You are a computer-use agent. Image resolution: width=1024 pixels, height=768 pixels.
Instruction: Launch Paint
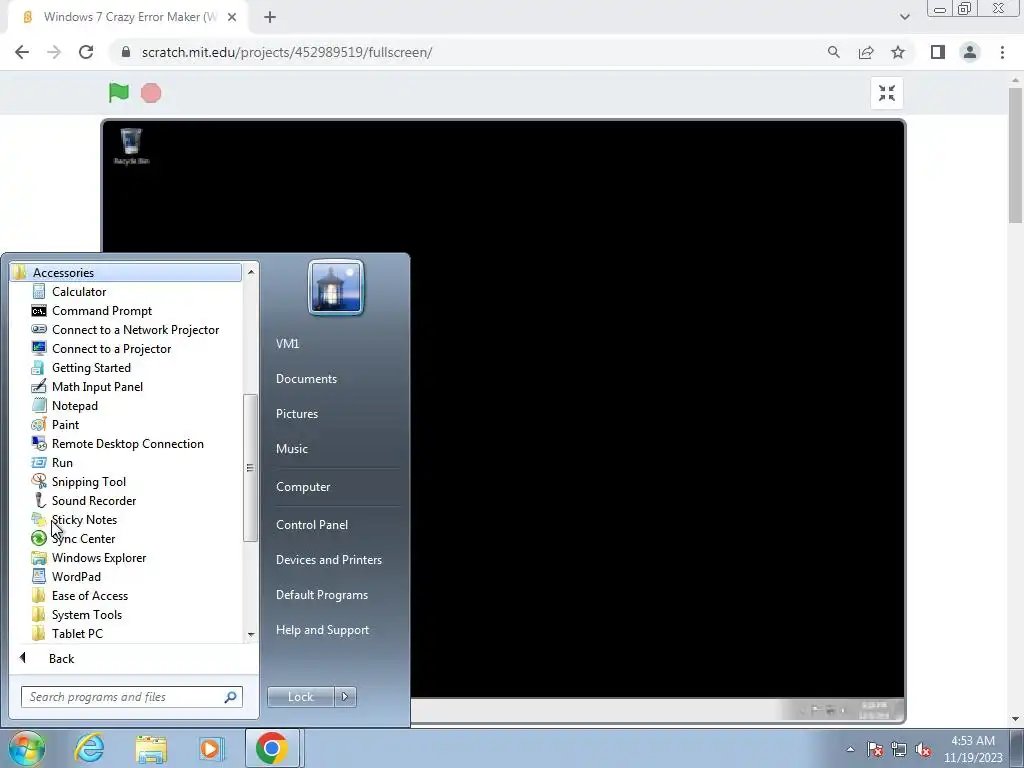tap(65, 424)
